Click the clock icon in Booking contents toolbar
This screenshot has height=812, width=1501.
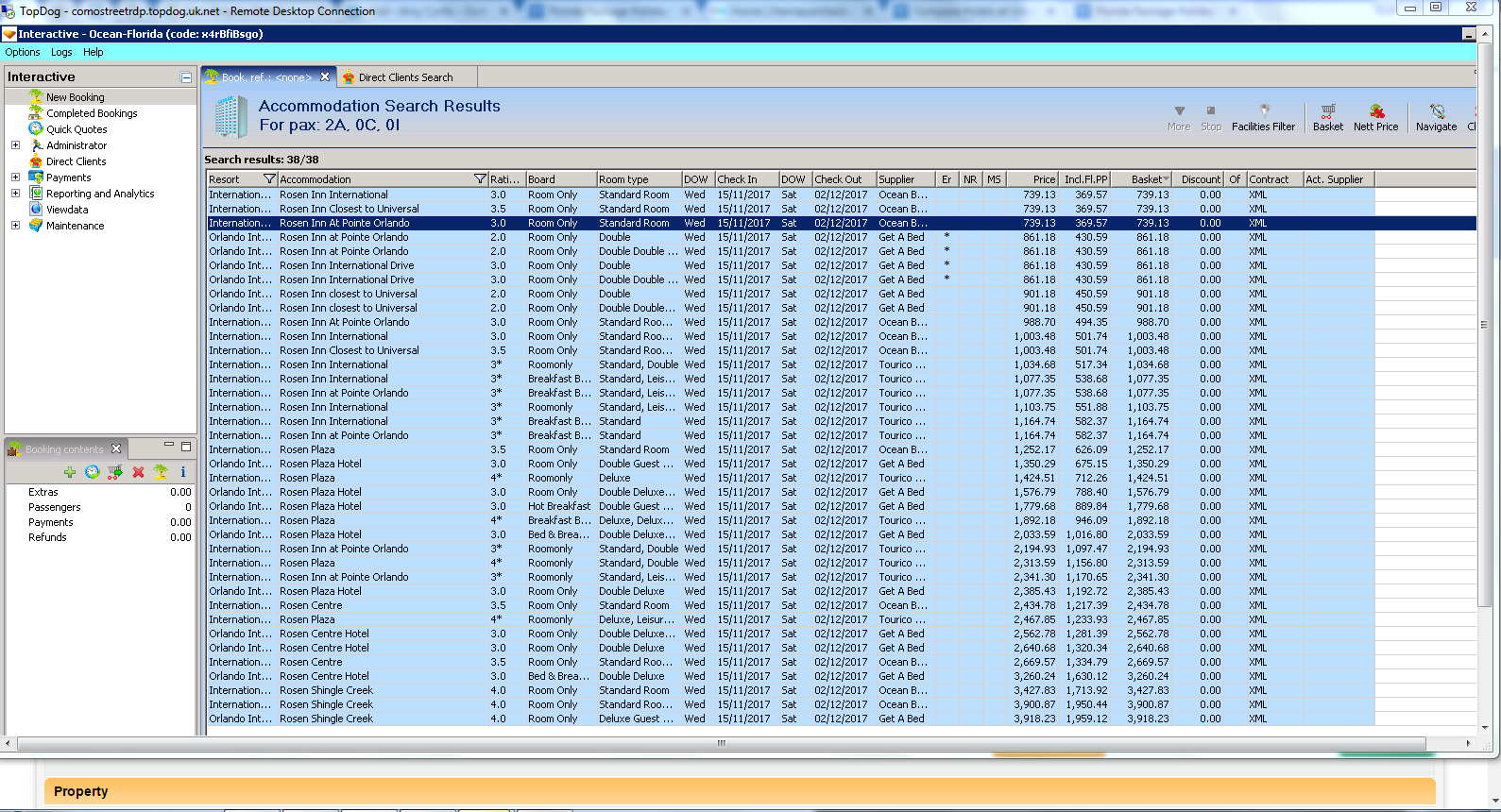tap(93, 472)
